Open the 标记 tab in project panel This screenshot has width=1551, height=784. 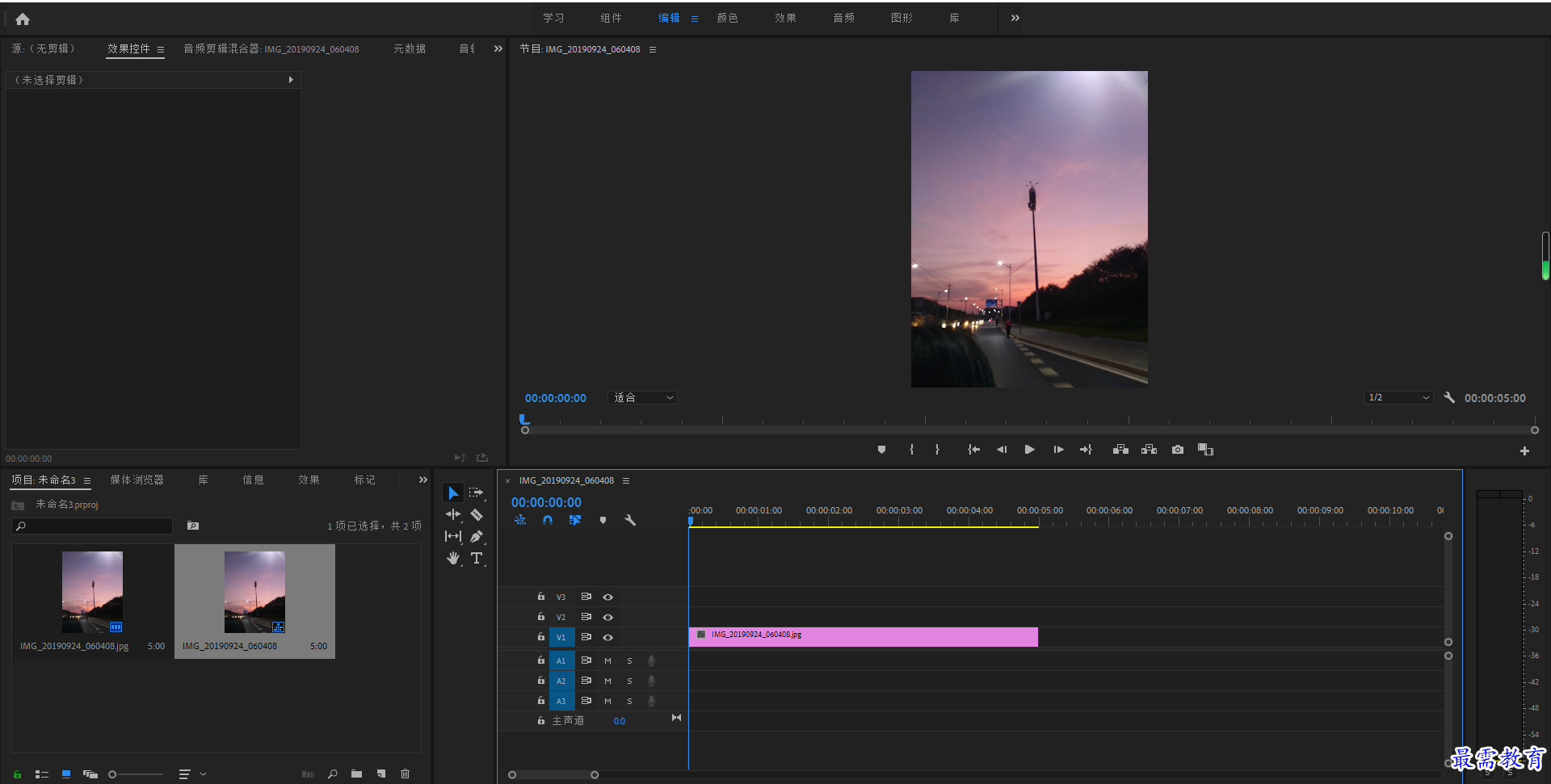364,480
